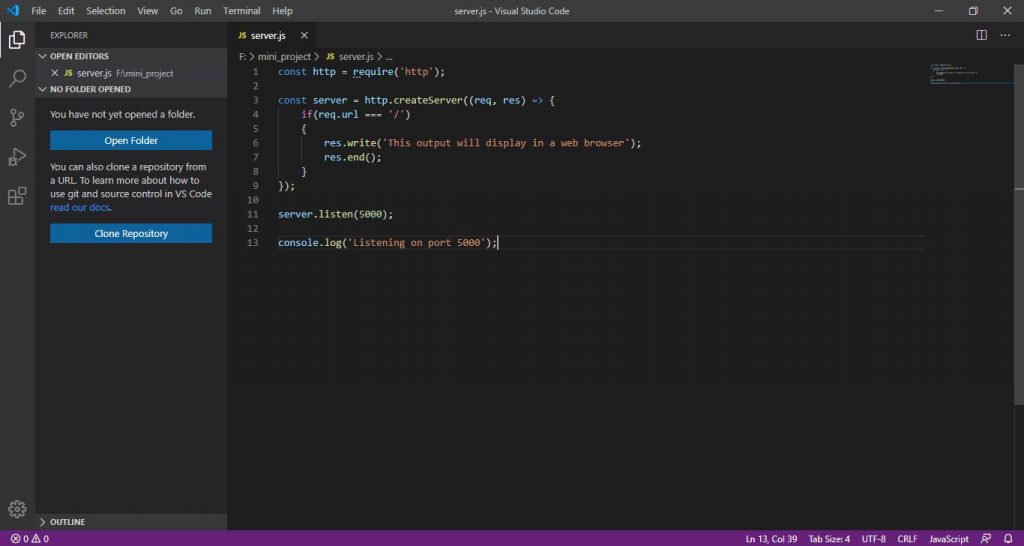Select server.js in Open Editors
Image resolution: width=1024 pixels, height=546 pixels.
coord(131,73)
